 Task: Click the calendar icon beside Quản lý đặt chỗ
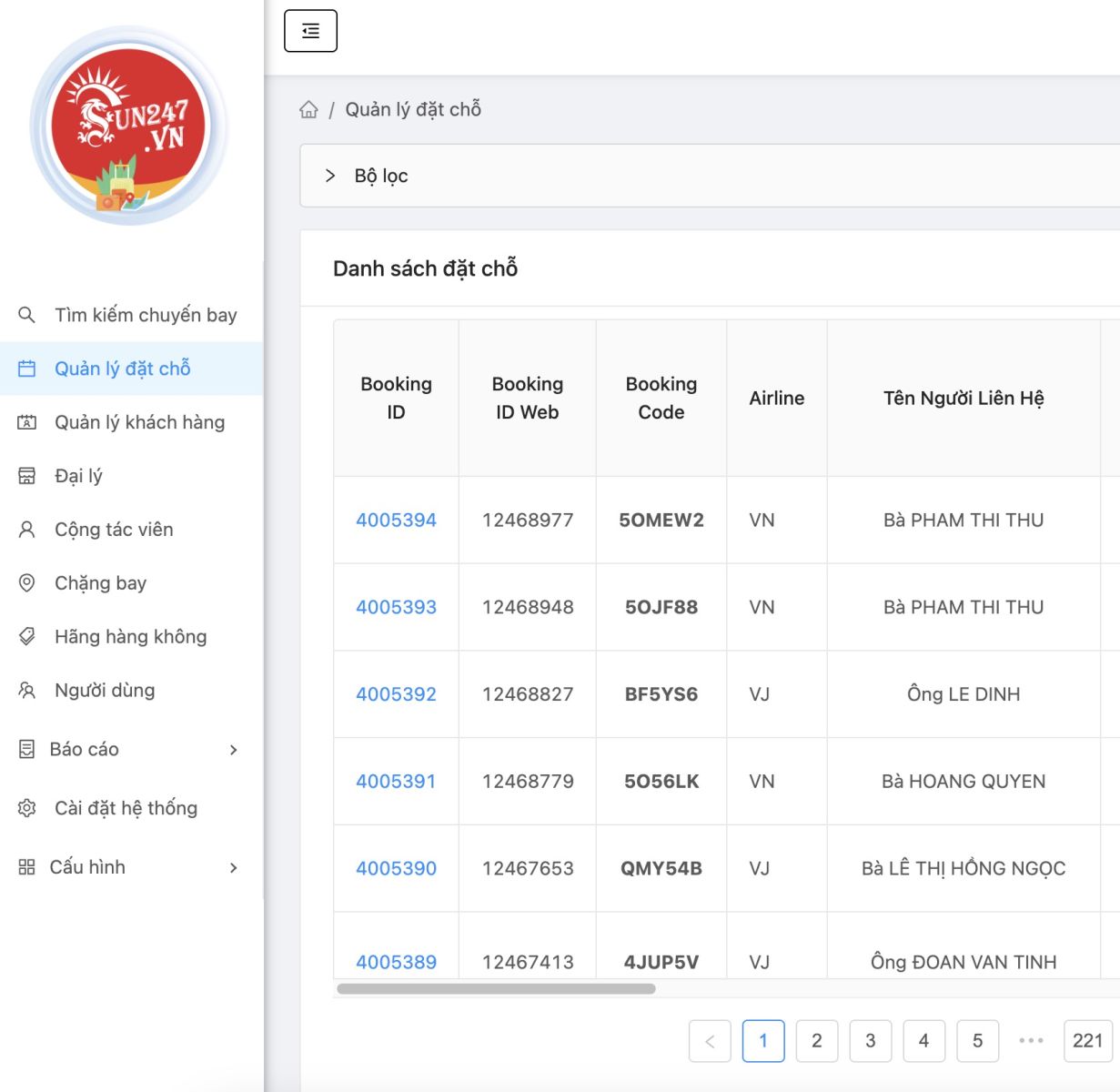pos(27,369)
